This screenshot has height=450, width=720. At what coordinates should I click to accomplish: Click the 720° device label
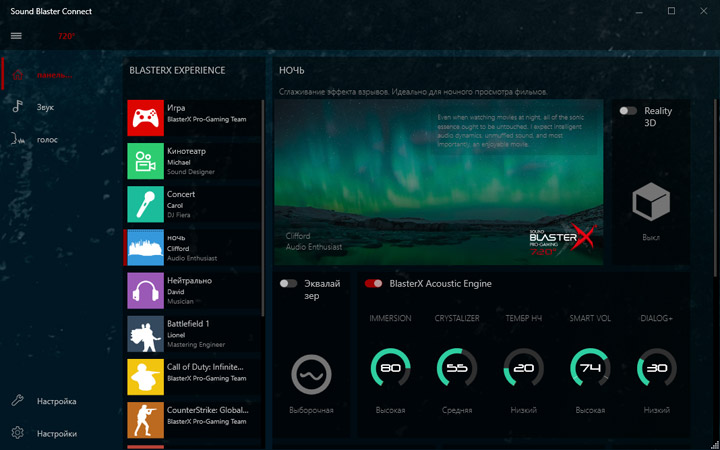pyautogui.click(x=66, y=36)
